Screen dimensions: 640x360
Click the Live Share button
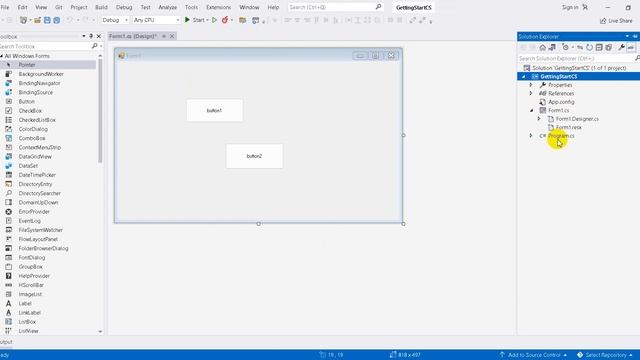coord(616,20)
